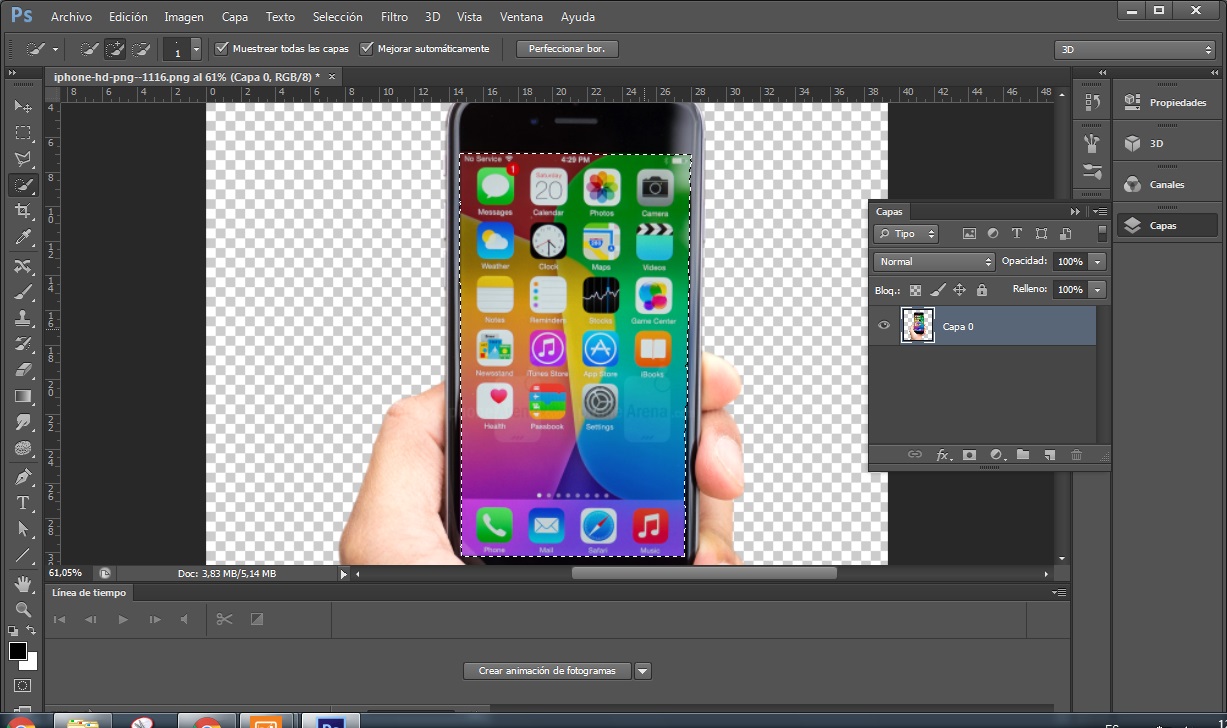
Task: Open the Edición menu
Action: [128, 17]
